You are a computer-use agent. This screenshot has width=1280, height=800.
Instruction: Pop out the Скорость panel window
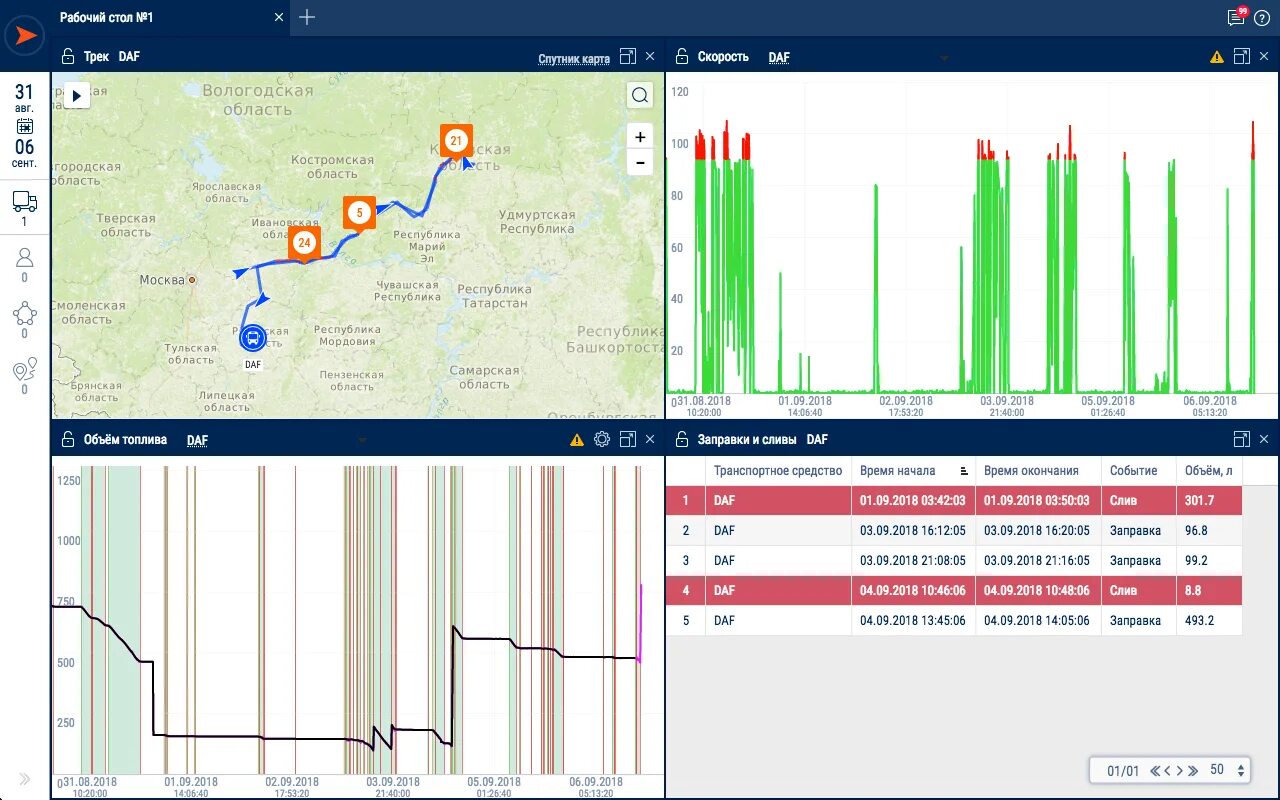1241,56
